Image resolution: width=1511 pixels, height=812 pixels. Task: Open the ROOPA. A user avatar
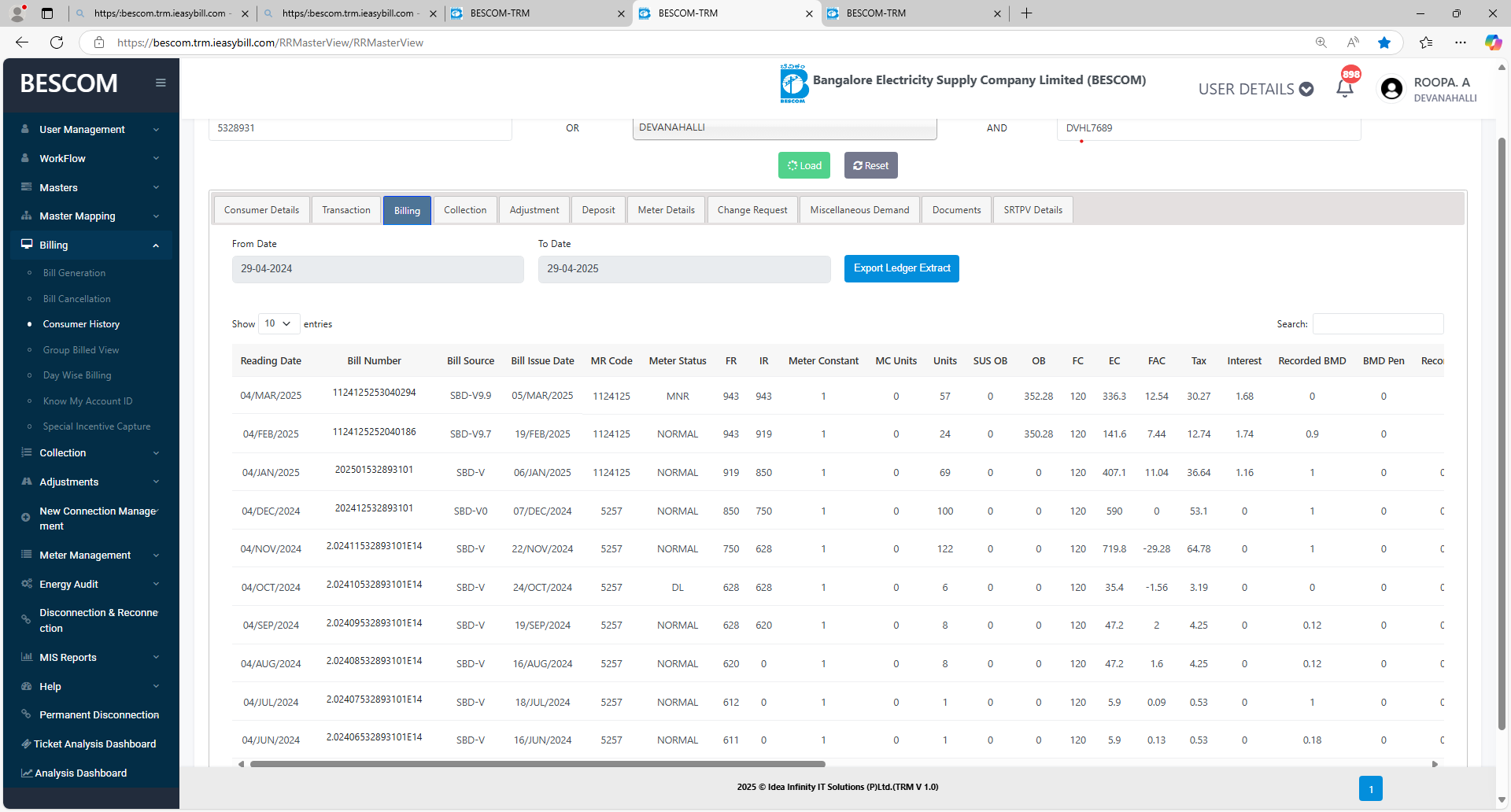point(1391,89)
